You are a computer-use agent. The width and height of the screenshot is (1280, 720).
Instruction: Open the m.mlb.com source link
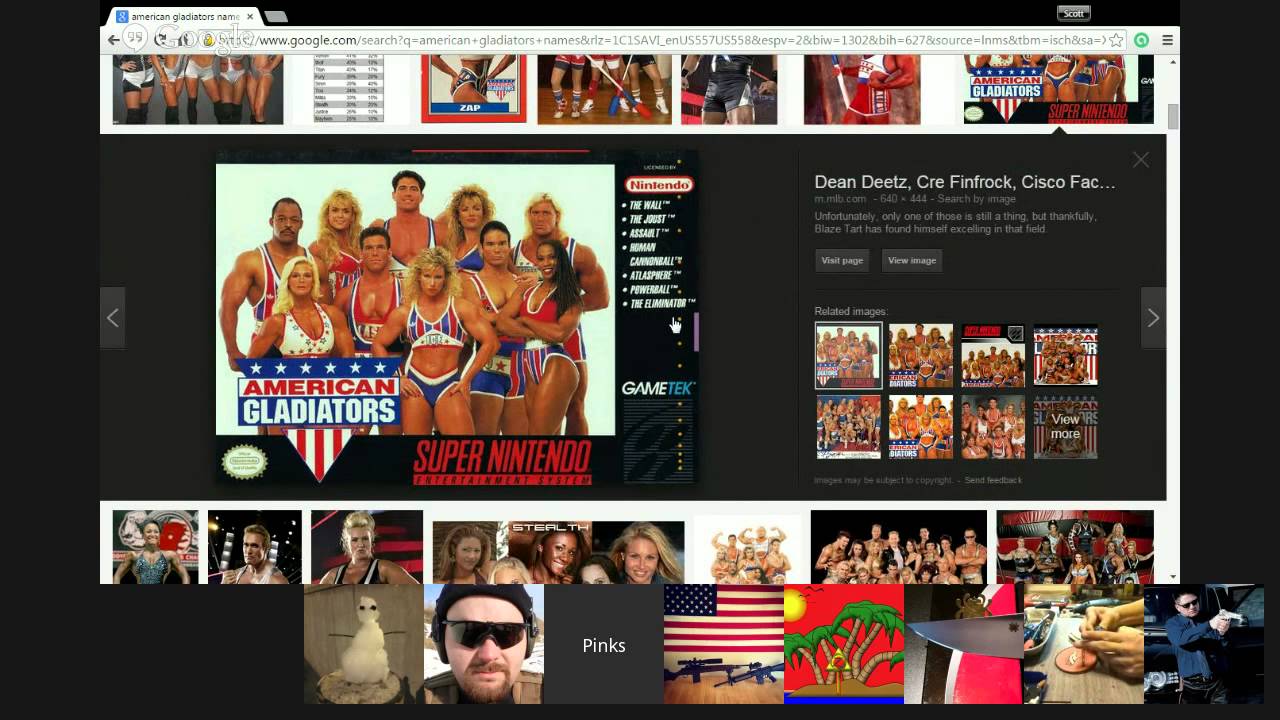click(840, 200)
